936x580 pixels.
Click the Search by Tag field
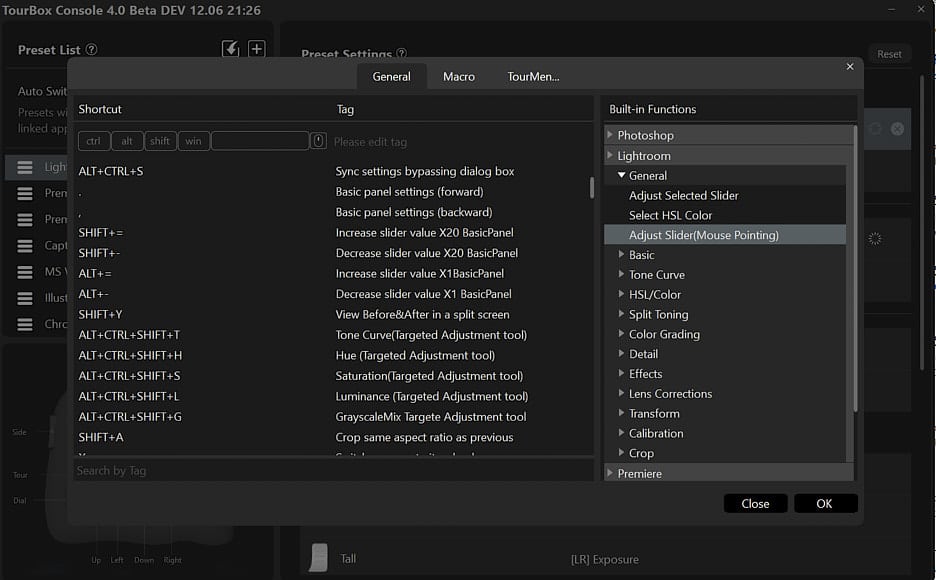334,471
